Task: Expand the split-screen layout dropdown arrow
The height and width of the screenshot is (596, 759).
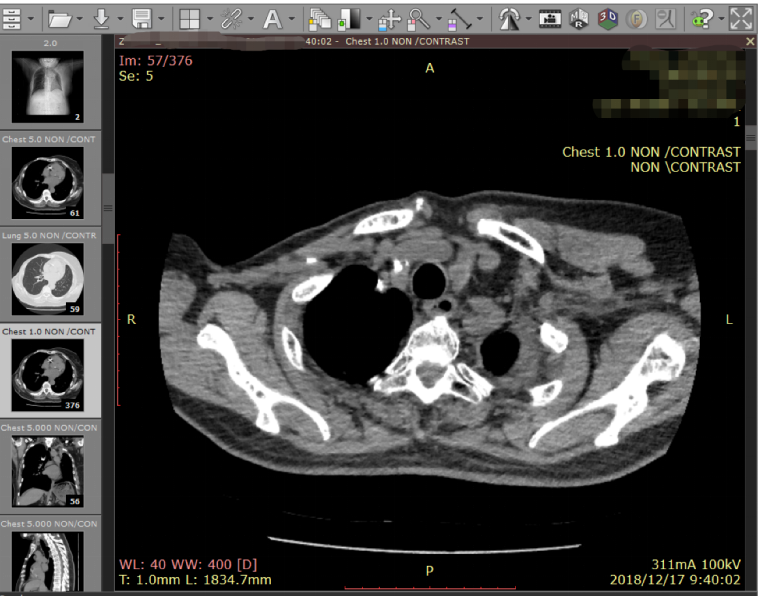Action: [x=210, y=19]
